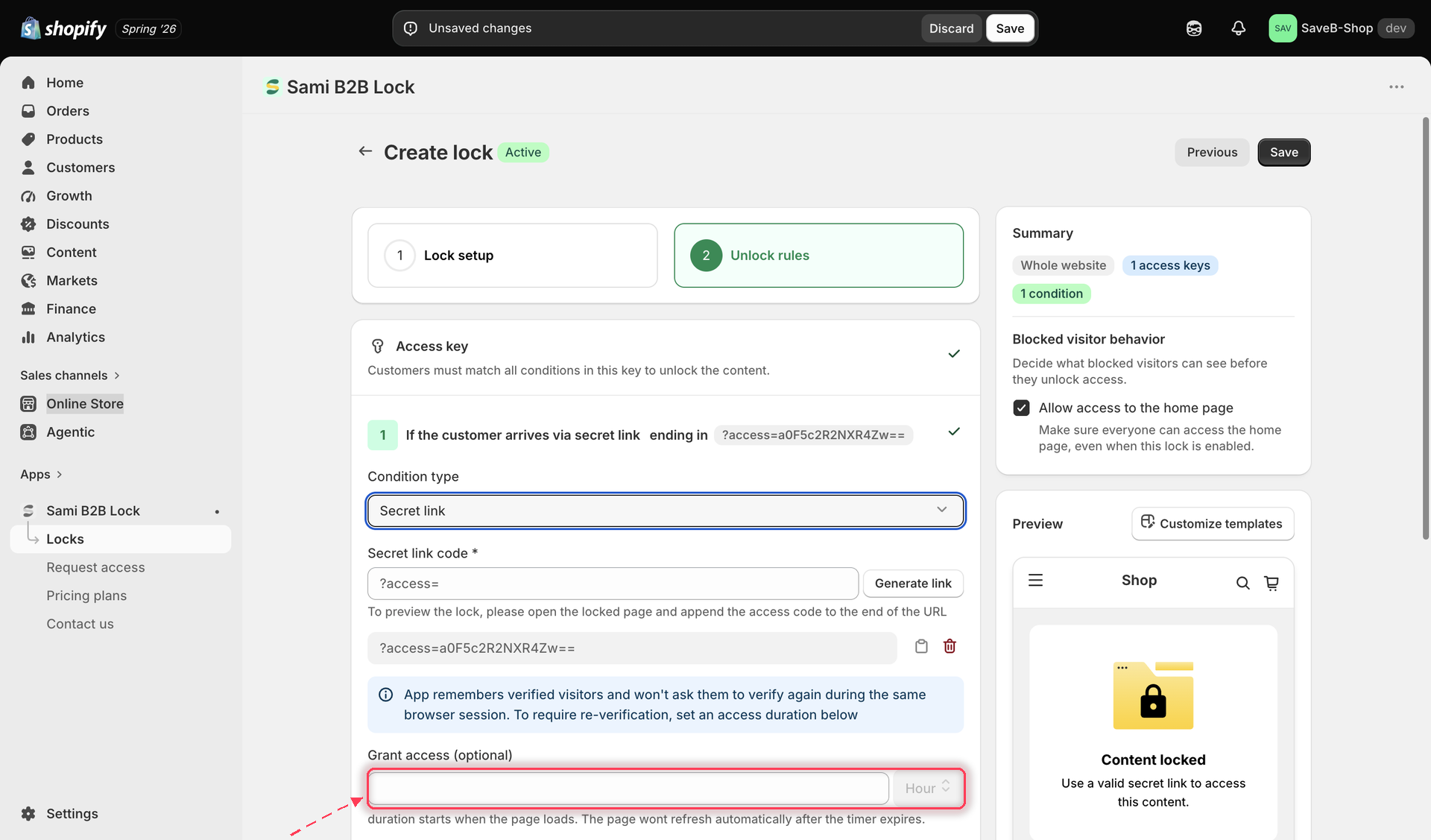Click Customize templates

coord(1213,524)
